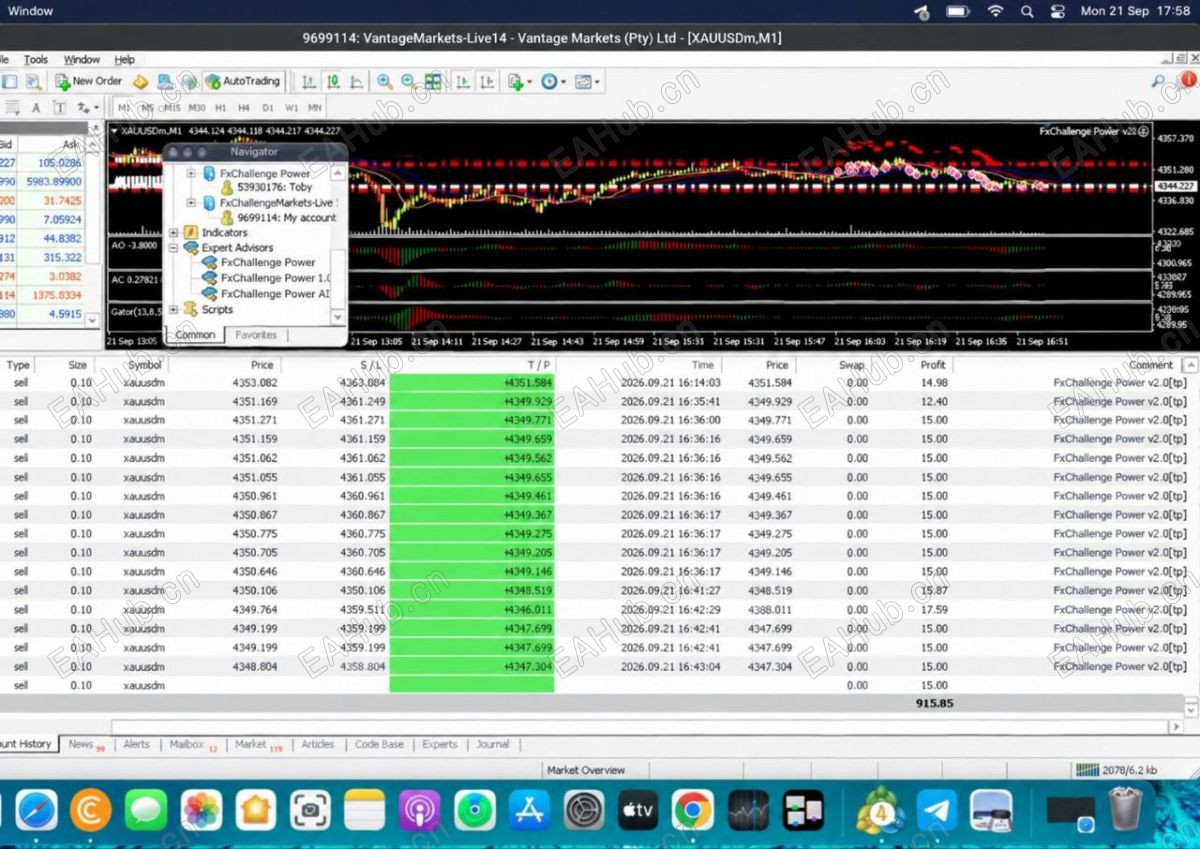Screen dimensions: 1200x849
Task: Open the Window menu in MetaTrader
Action: click(x=82, y=60)
